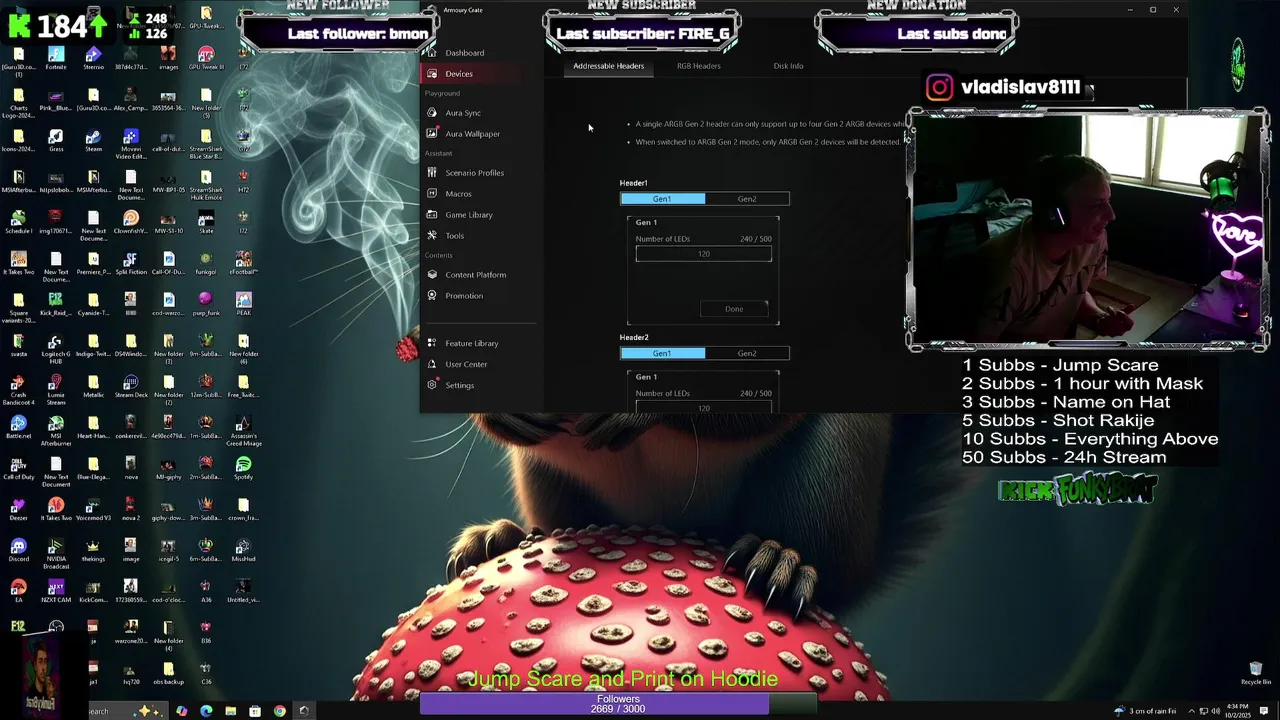1280x720 pixels.
Task: Minimize the Armoury Crate window
Action: [x=1129, y=9]
